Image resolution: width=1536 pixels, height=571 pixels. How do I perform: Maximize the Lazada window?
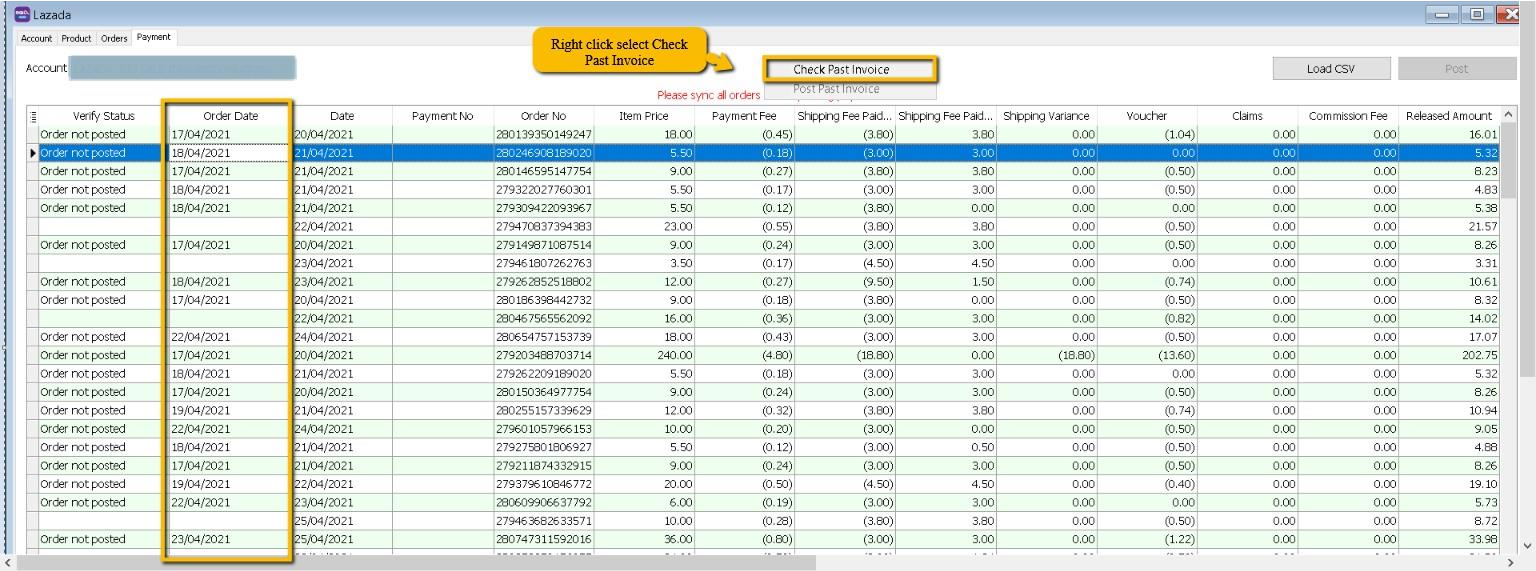[1476, 14]
